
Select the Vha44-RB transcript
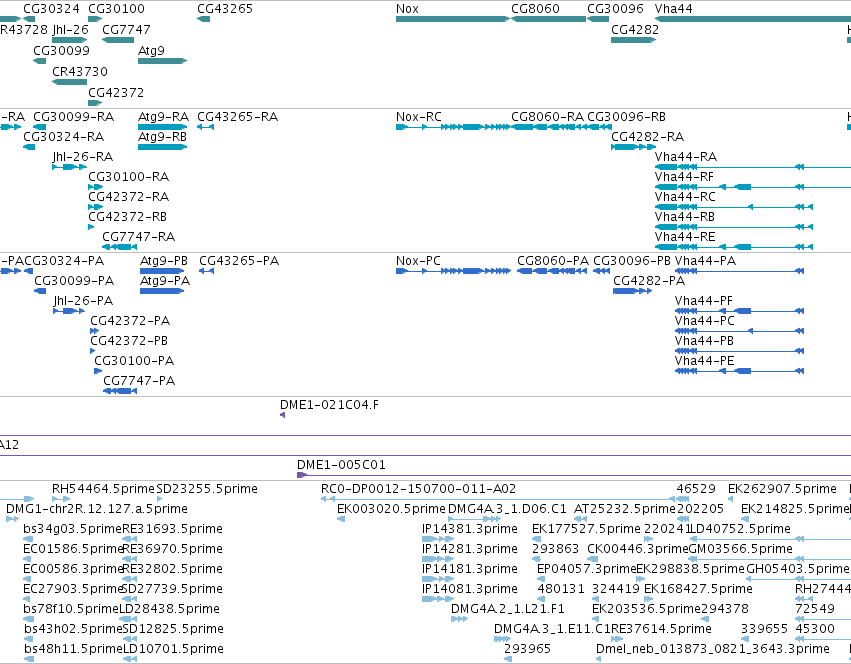click(x=734, y=227)
